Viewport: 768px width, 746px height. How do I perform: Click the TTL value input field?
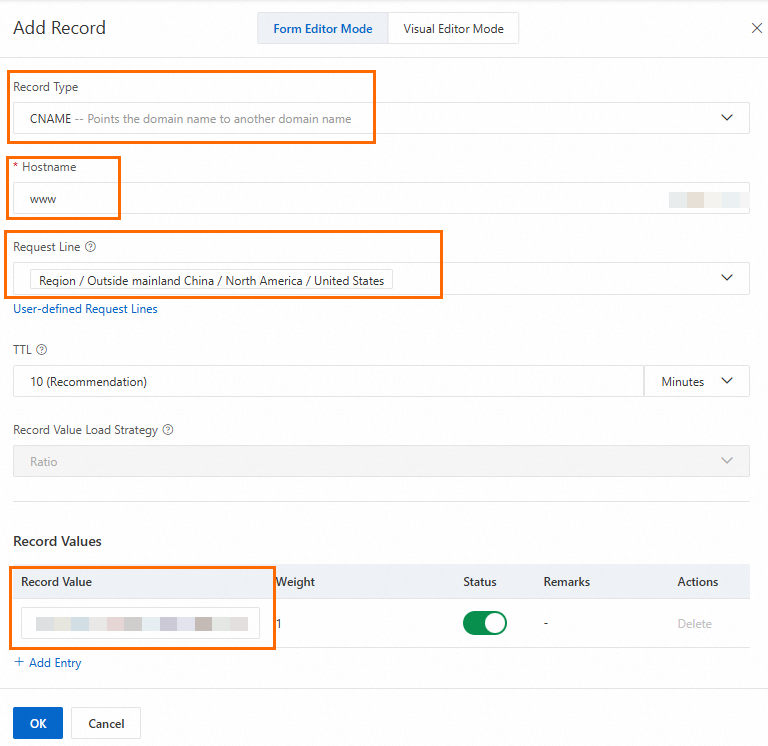tap(328, 381)
